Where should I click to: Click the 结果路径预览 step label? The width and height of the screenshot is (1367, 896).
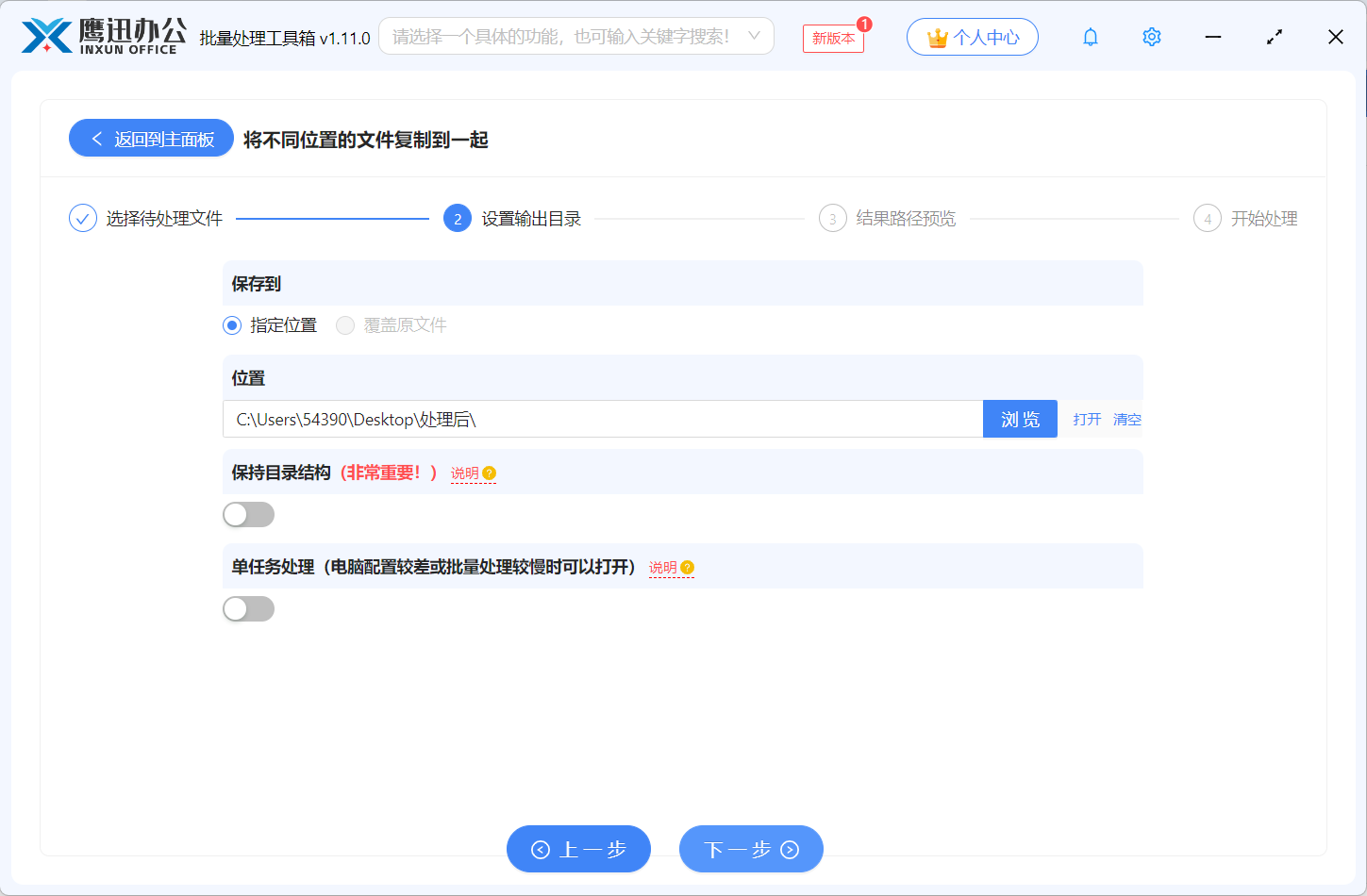[906, 219]
